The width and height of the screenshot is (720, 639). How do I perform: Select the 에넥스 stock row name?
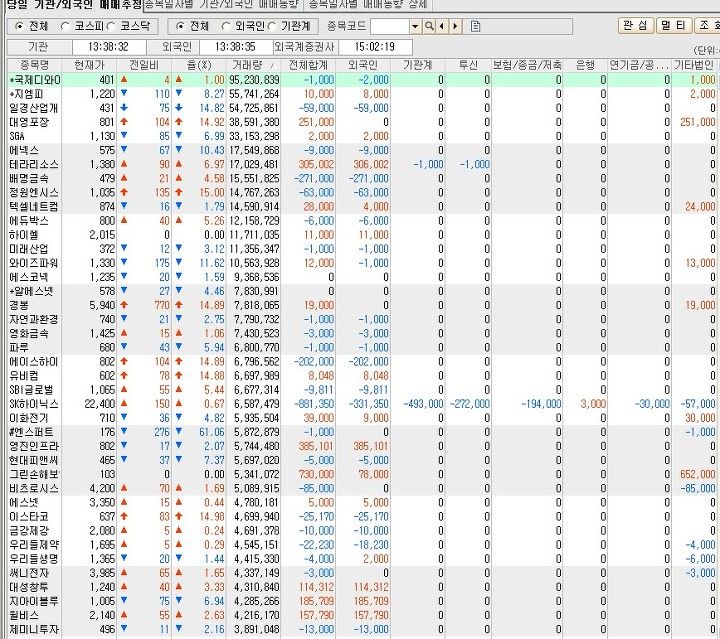click(24, 151)
